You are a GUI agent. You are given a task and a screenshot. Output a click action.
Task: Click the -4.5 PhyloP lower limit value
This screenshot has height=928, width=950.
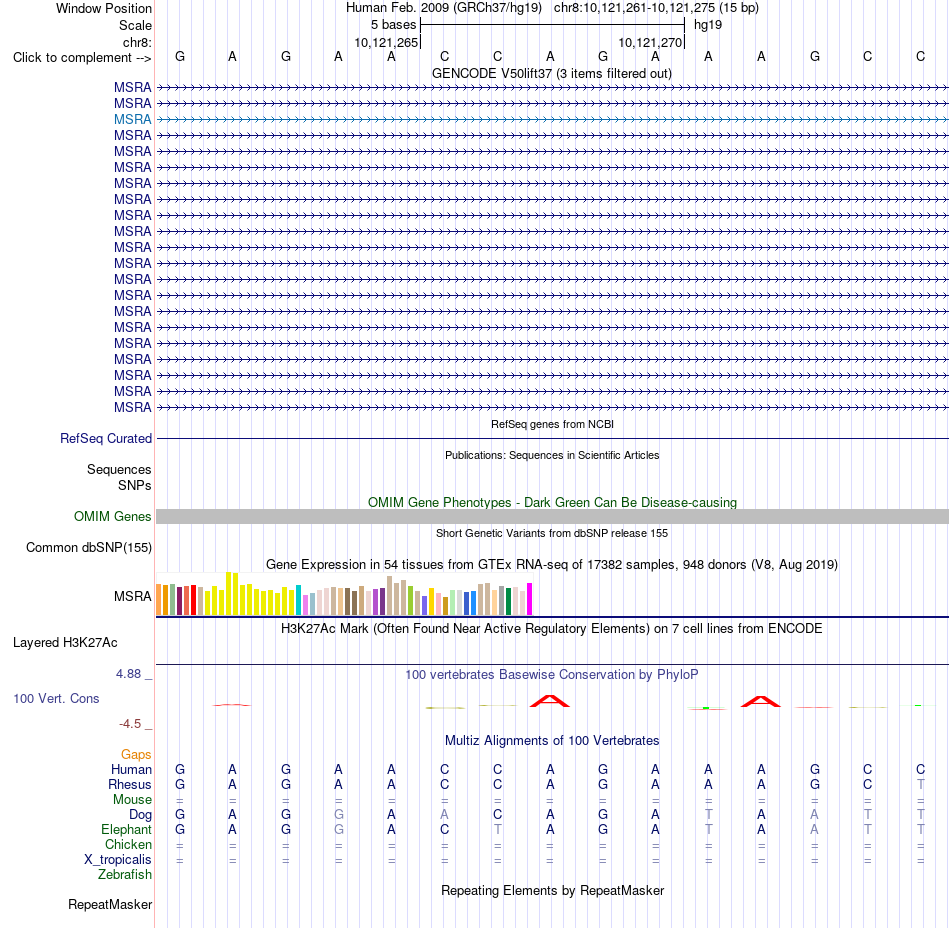(x=130, y=723)
